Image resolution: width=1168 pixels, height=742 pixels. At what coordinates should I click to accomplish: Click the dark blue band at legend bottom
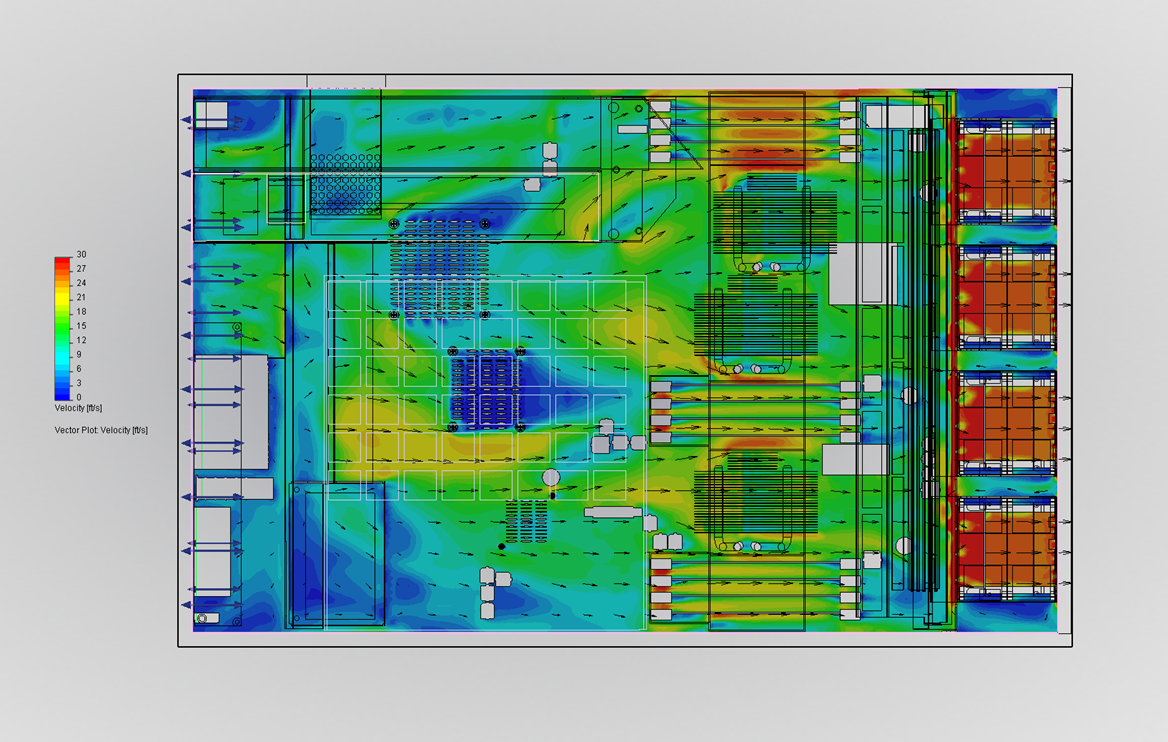click(62, 392)
